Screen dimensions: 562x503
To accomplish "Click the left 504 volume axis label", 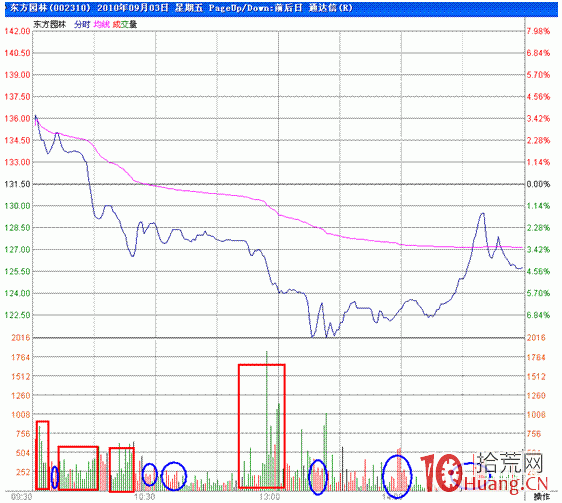I will (x=23, y=453).
